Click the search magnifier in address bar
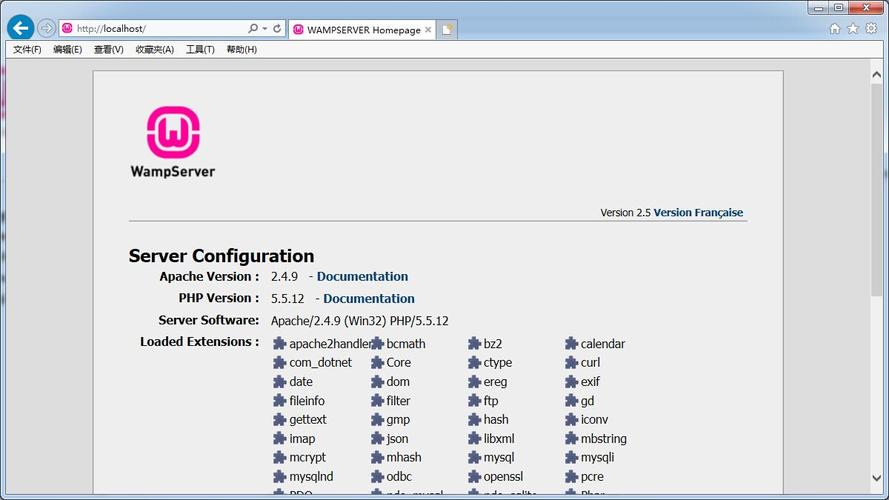 click(x=253, y=28)
